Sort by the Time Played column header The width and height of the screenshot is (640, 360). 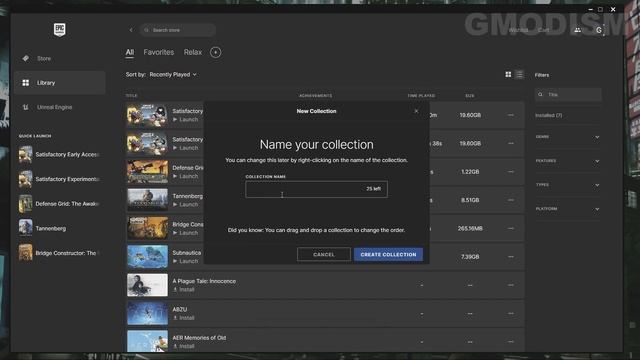click(x=421, y=96)
